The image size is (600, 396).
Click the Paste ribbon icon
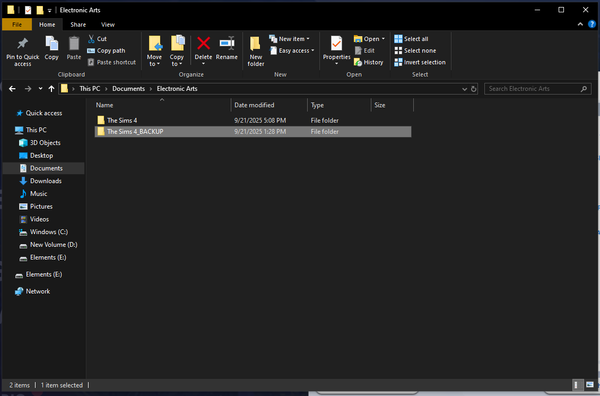pos(74,48)
